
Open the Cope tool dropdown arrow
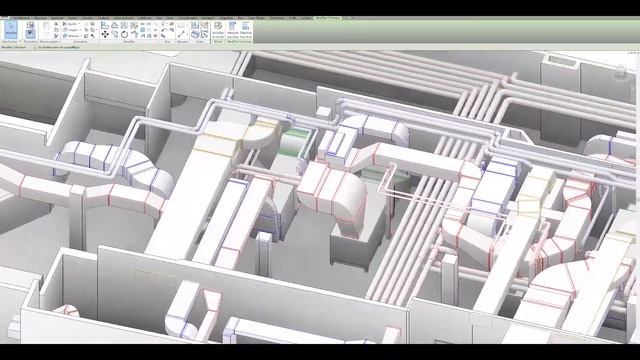79,24
